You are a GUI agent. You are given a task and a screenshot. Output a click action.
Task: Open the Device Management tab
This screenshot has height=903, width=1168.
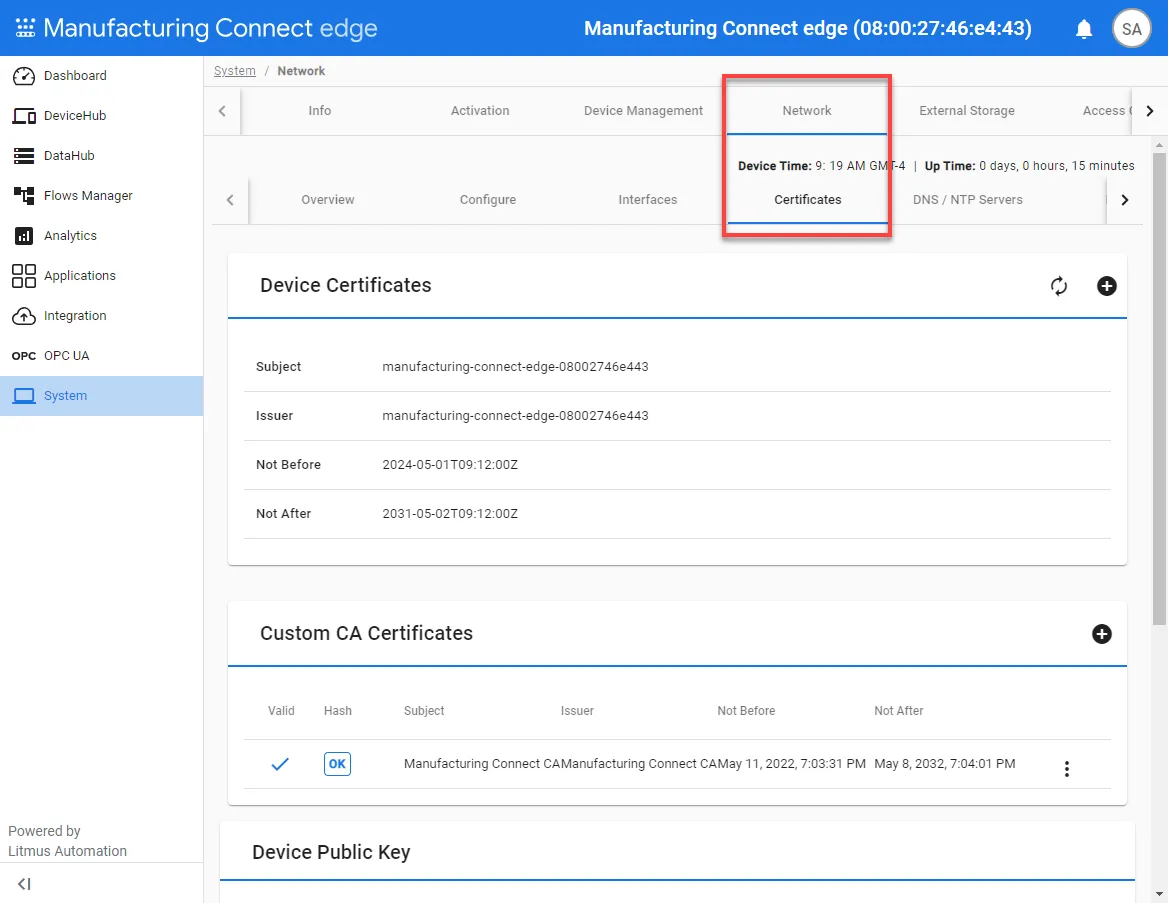coord(644,111)
